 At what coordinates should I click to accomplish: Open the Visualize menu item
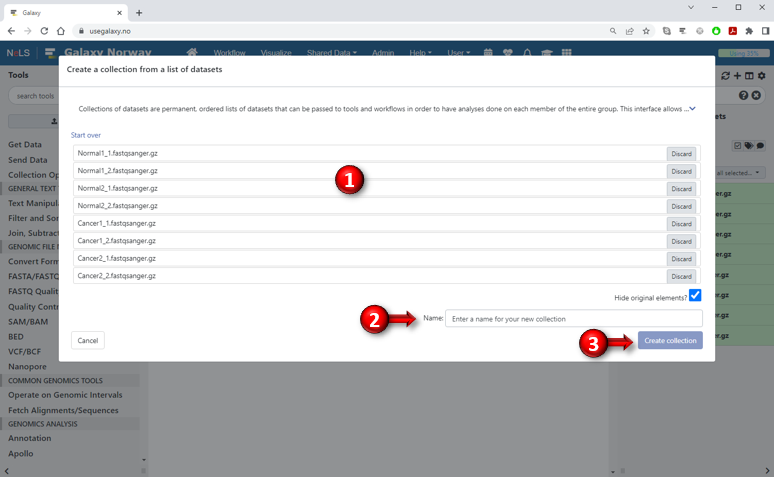tap(276, 52)
